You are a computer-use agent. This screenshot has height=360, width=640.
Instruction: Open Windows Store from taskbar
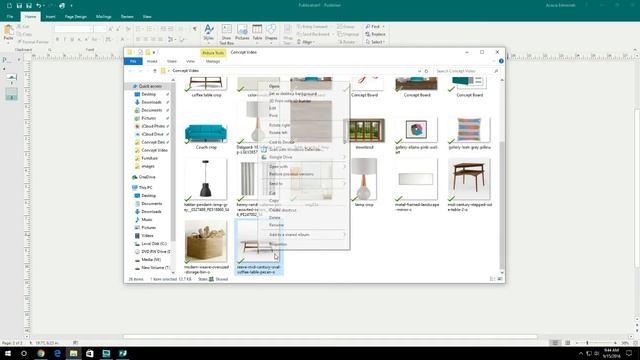[90, 353]
